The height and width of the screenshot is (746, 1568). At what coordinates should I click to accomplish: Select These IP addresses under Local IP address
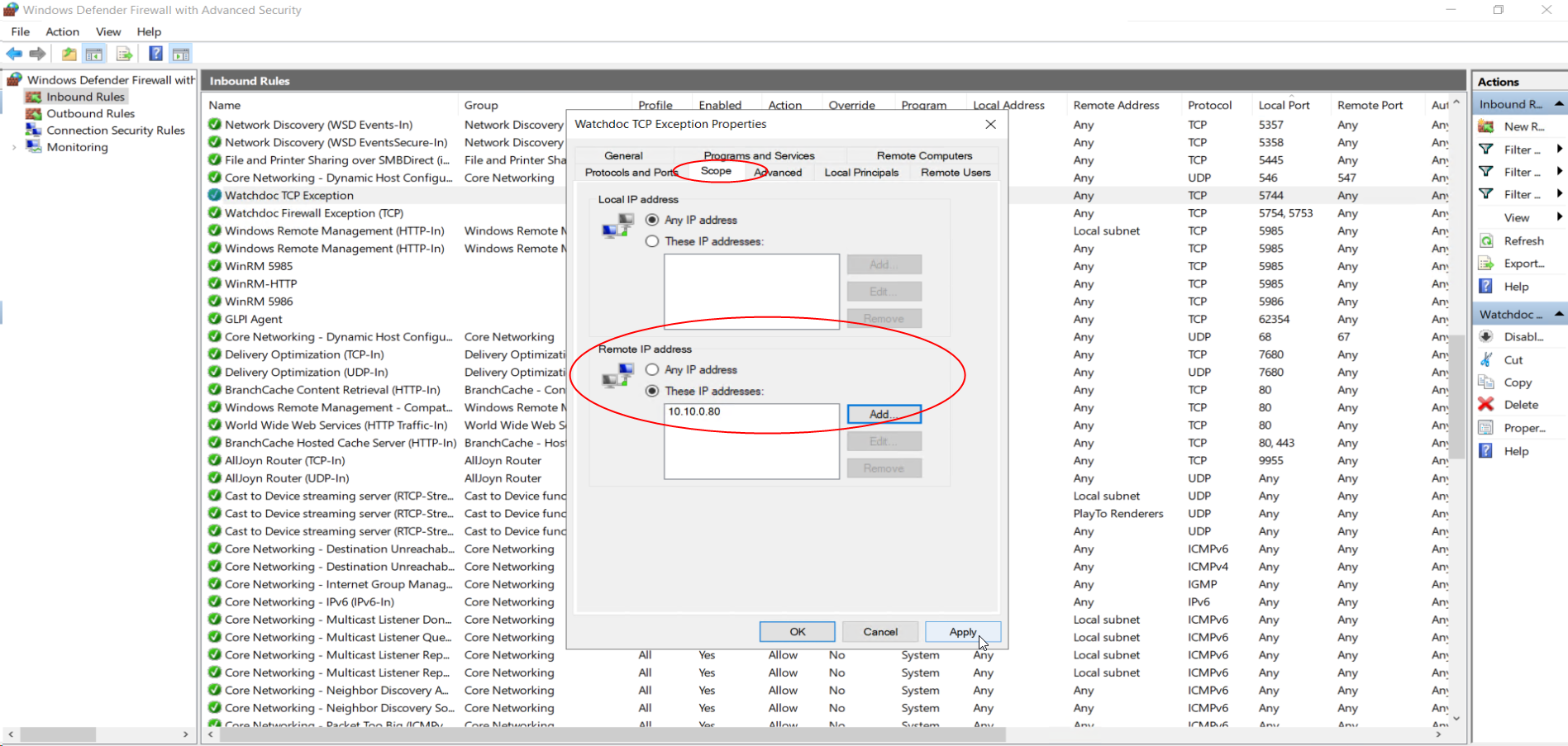652,241
